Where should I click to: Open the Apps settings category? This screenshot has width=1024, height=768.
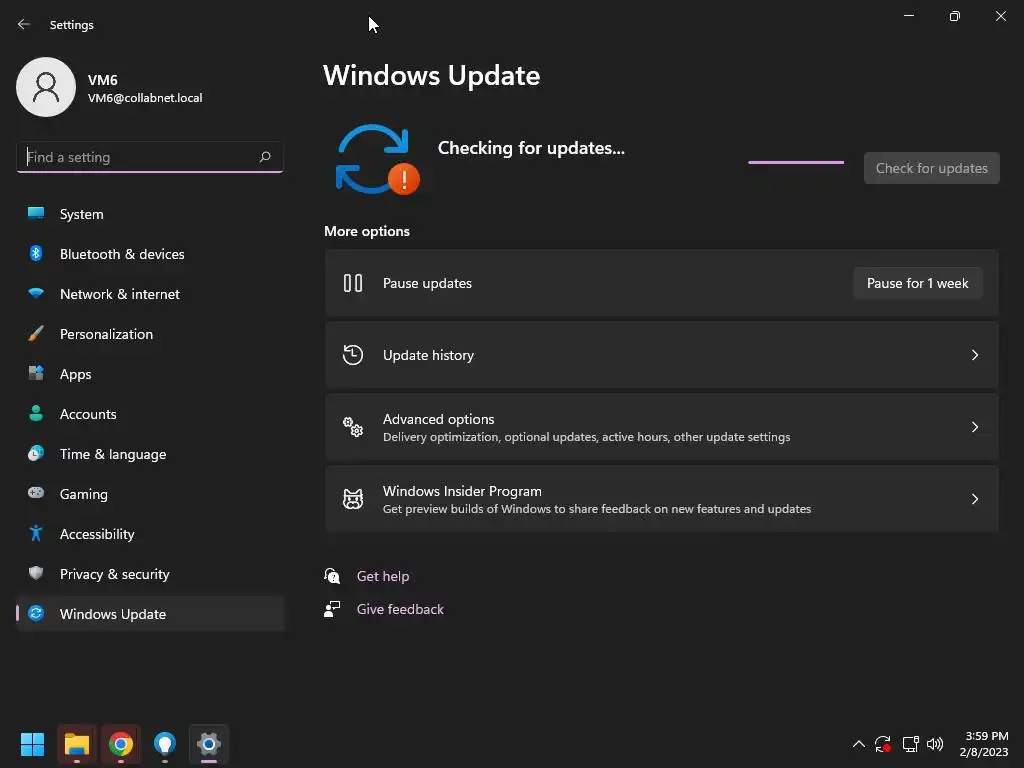coord(150,374)
